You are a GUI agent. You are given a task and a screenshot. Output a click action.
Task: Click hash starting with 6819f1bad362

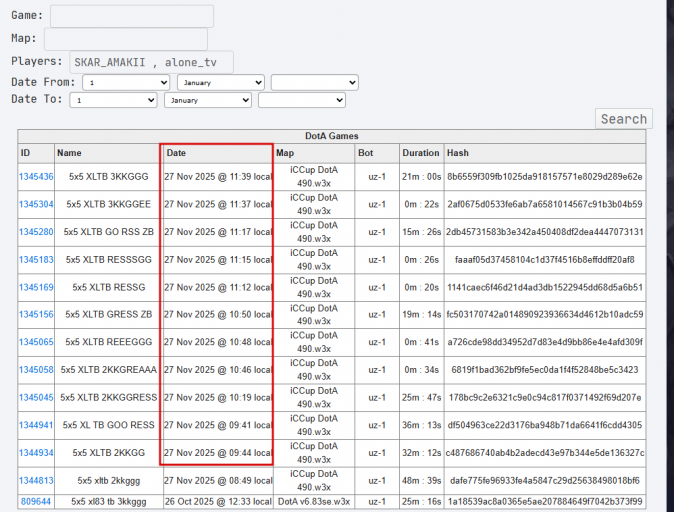(545, 370)
